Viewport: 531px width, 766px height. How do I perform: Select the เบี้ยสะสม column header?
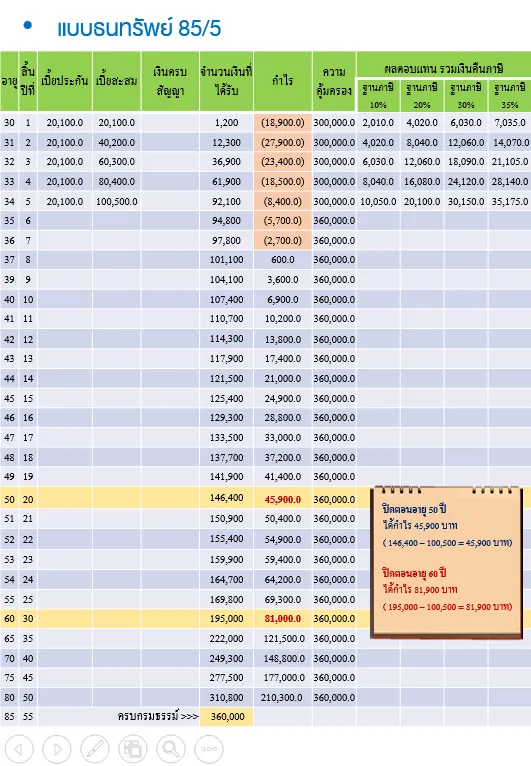117,81
